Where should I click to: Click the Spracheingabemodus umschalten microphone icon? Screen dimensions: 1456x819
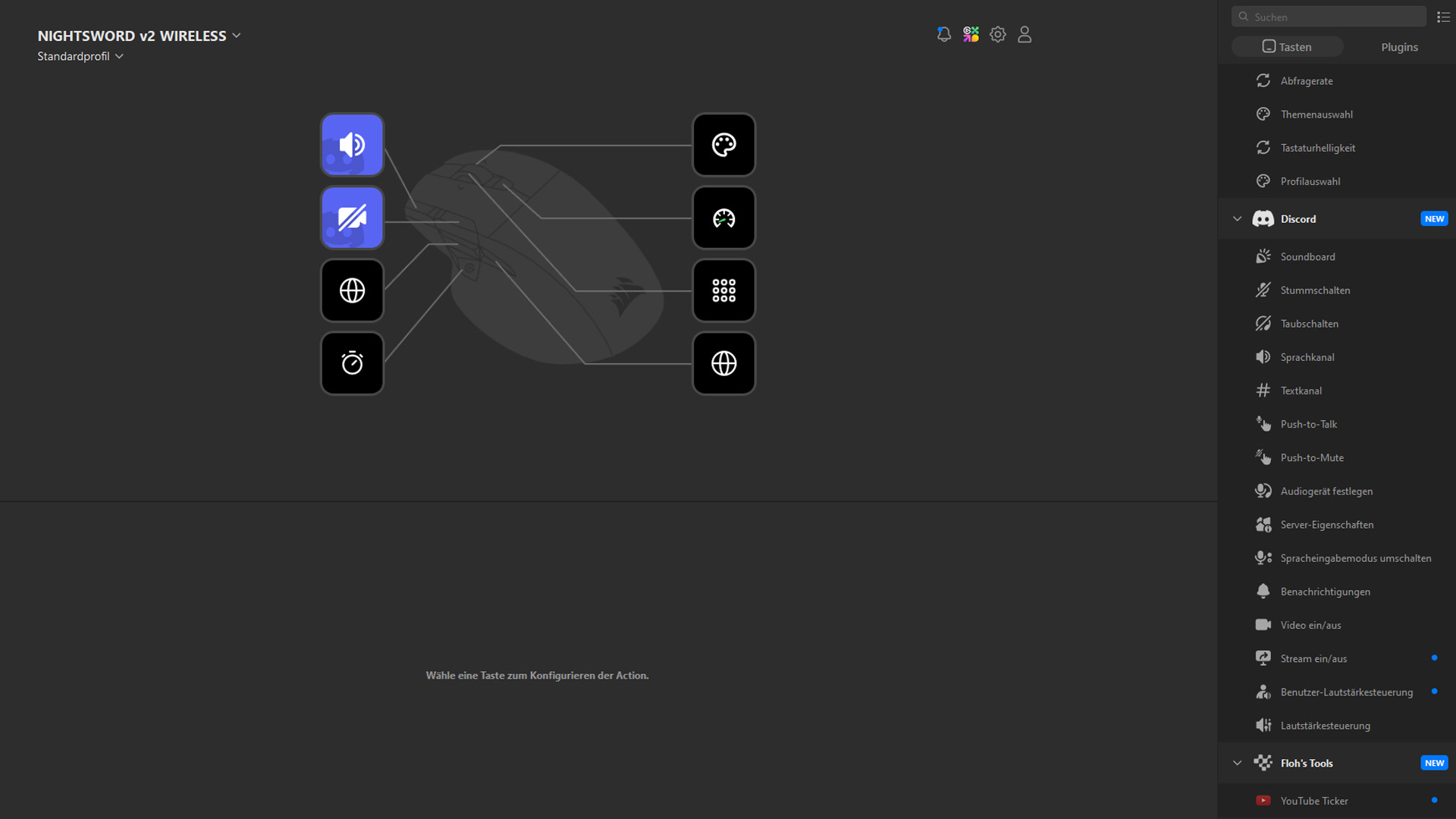tap(1263, 558)
